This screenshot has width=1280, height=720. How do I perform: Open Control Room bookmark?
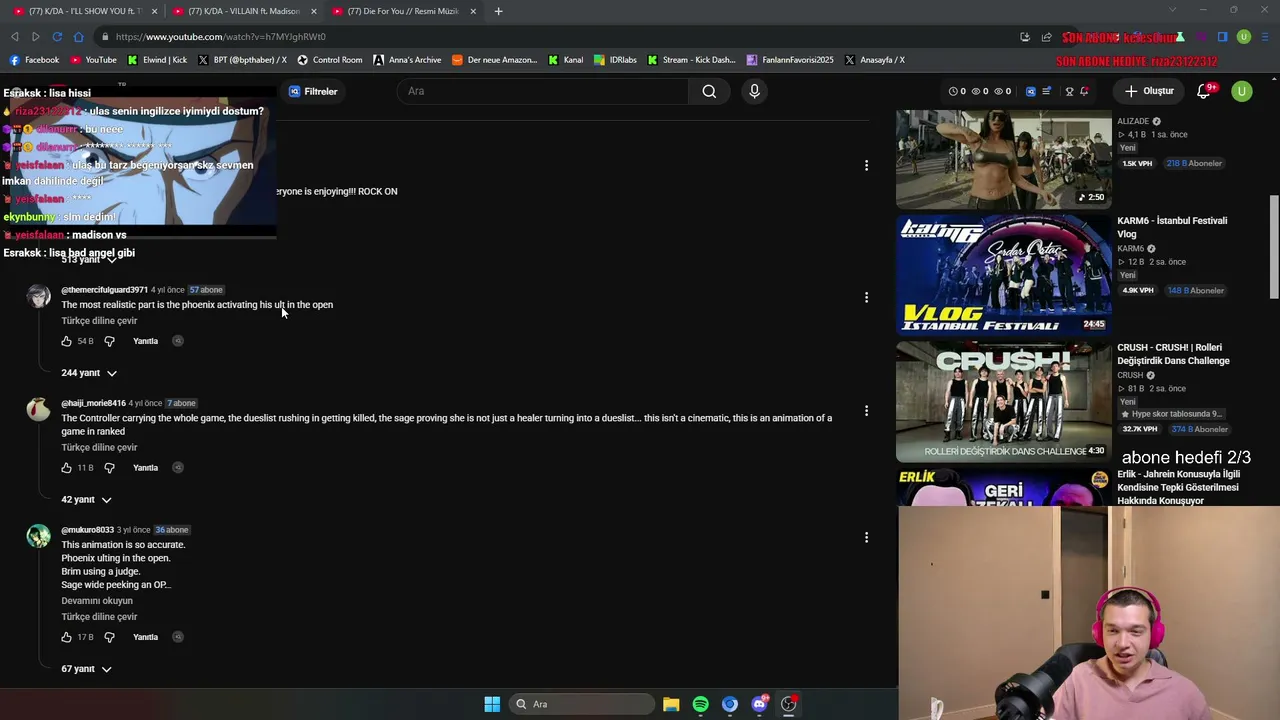pyautogui.click(x=330, y=60)
